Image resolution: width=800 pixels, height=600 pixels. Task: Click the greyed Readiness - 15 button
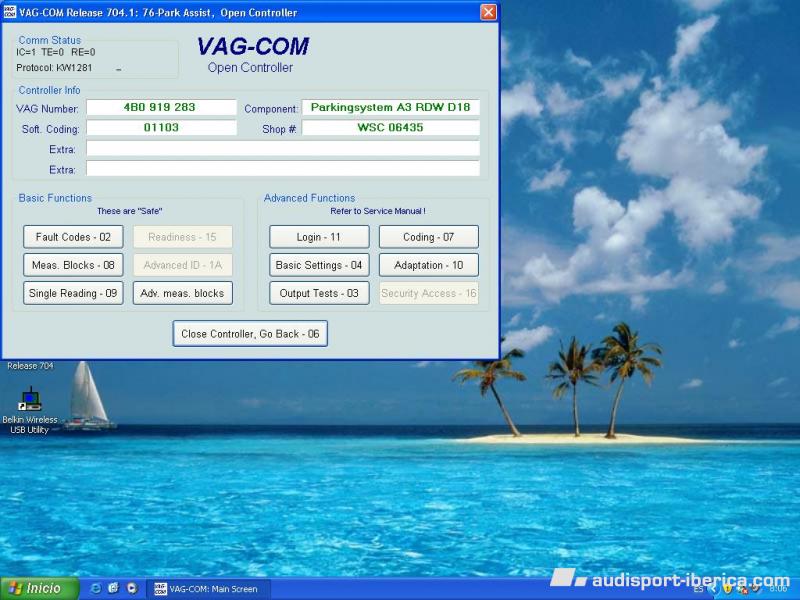tap(183, 237)
